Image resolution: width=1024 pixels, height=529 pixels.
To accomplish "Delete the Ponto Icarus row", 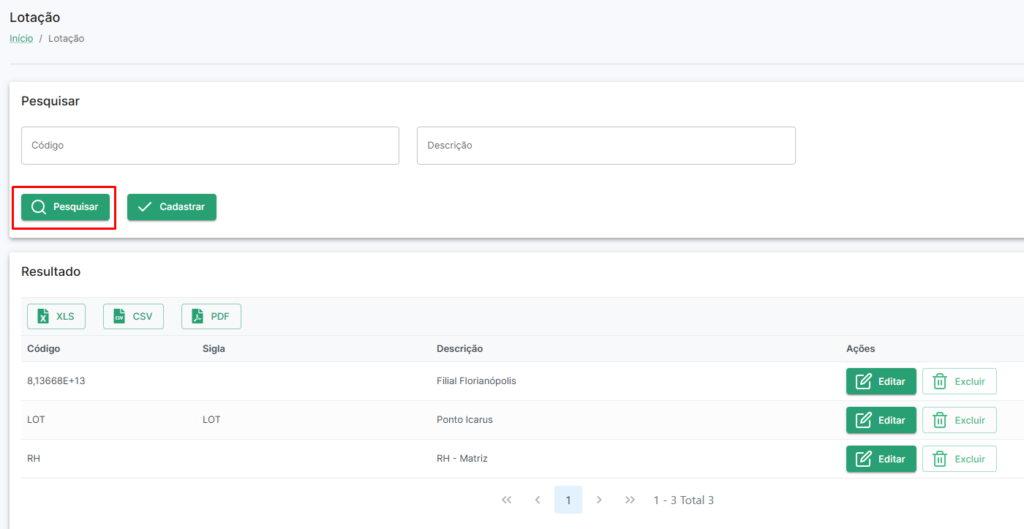I will [x=959, y=420].
